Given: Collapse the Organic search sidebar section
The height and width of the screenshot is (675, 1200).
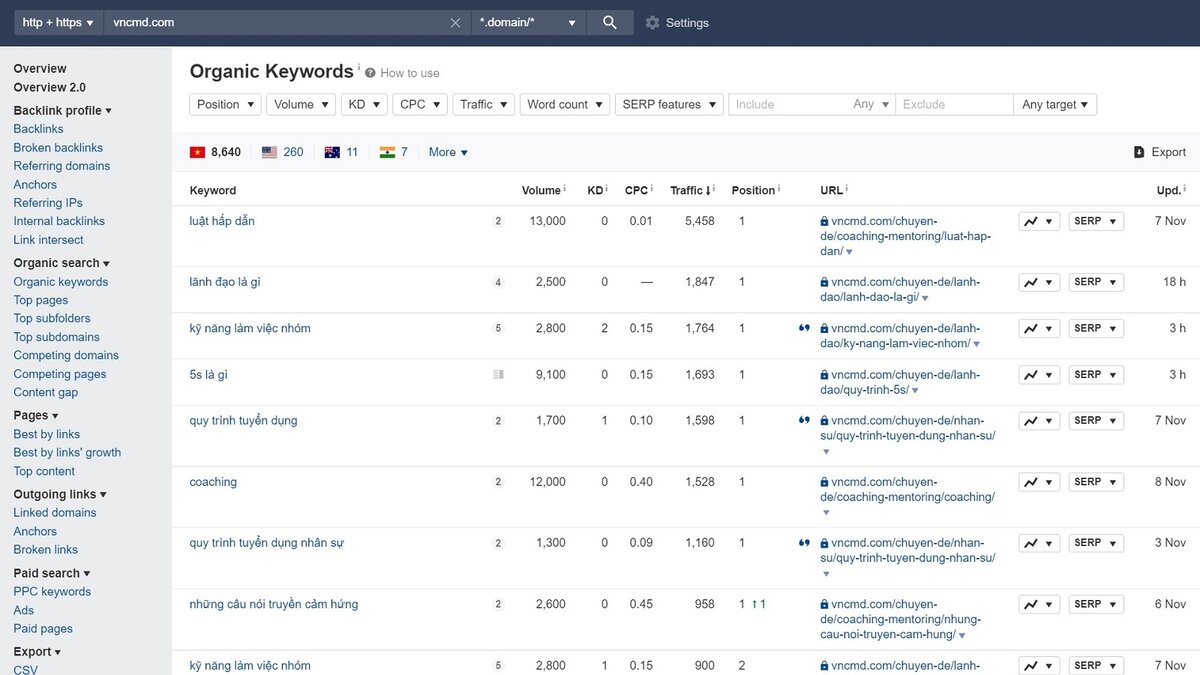Looking at the screenshot, I should pos(62,263).
